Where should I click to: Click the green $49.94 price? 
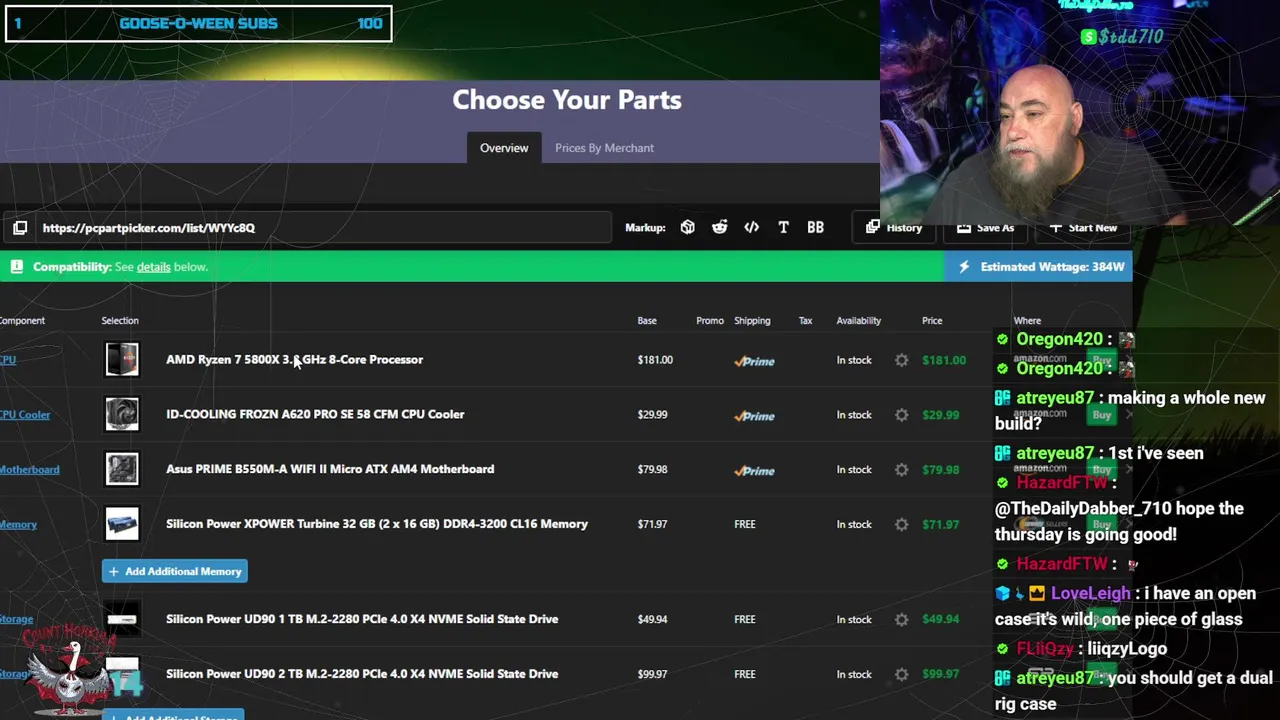click(940, 619)
